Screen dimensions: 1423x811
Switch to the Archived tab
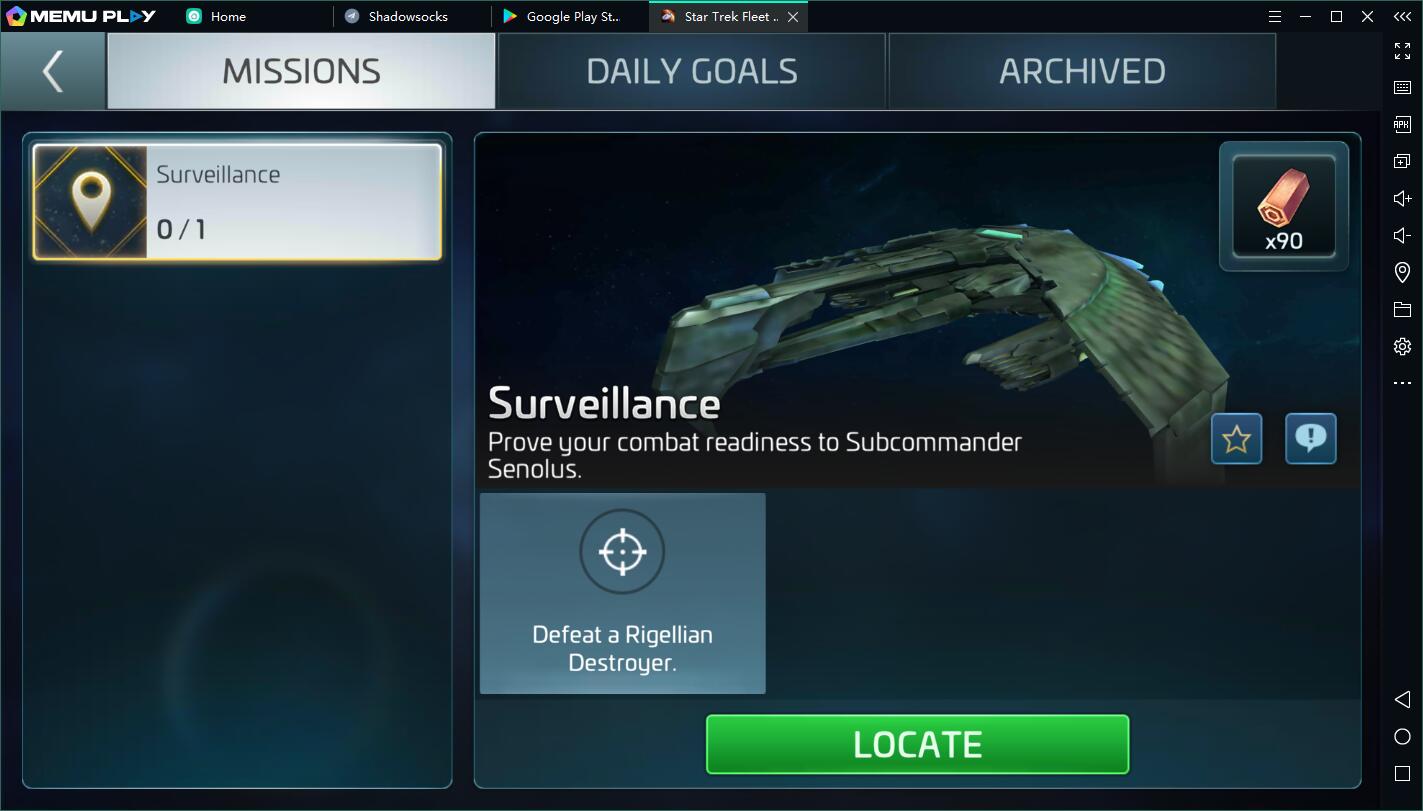[1082, 71]
